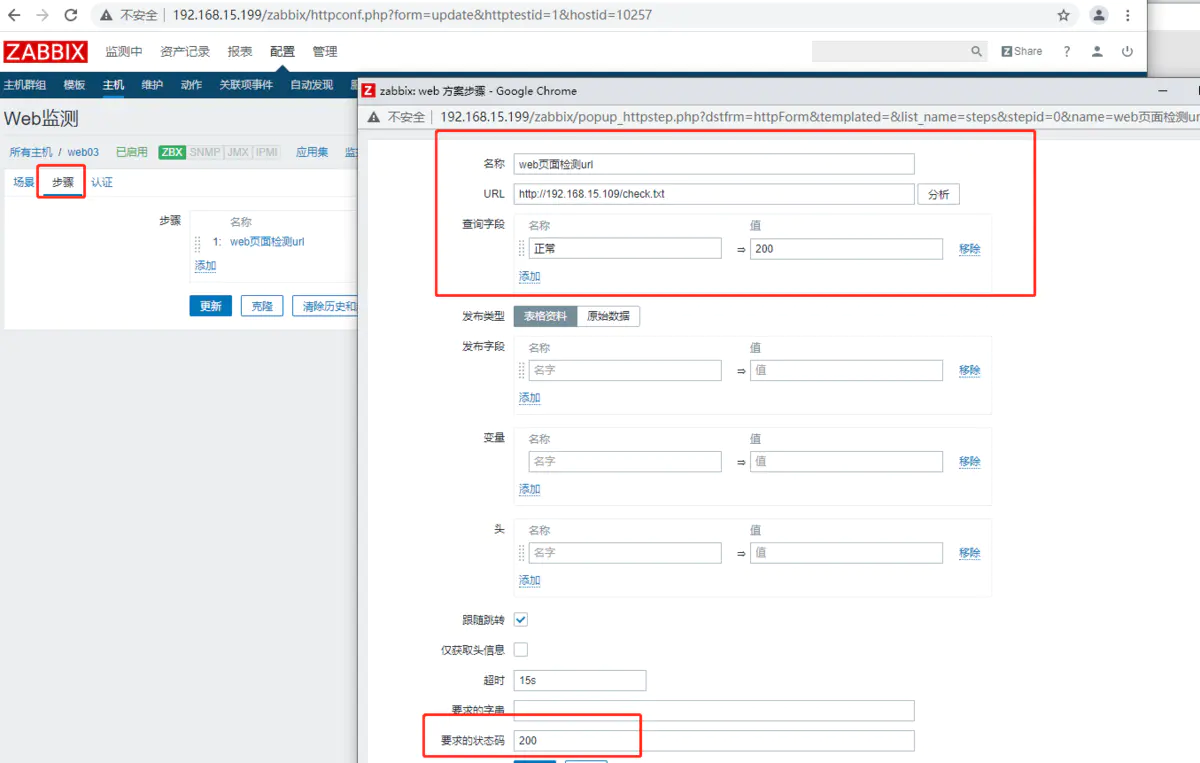Click the ZBX availability badge
The width and height of the screenshot is (1200, 763).
(172, 152)
